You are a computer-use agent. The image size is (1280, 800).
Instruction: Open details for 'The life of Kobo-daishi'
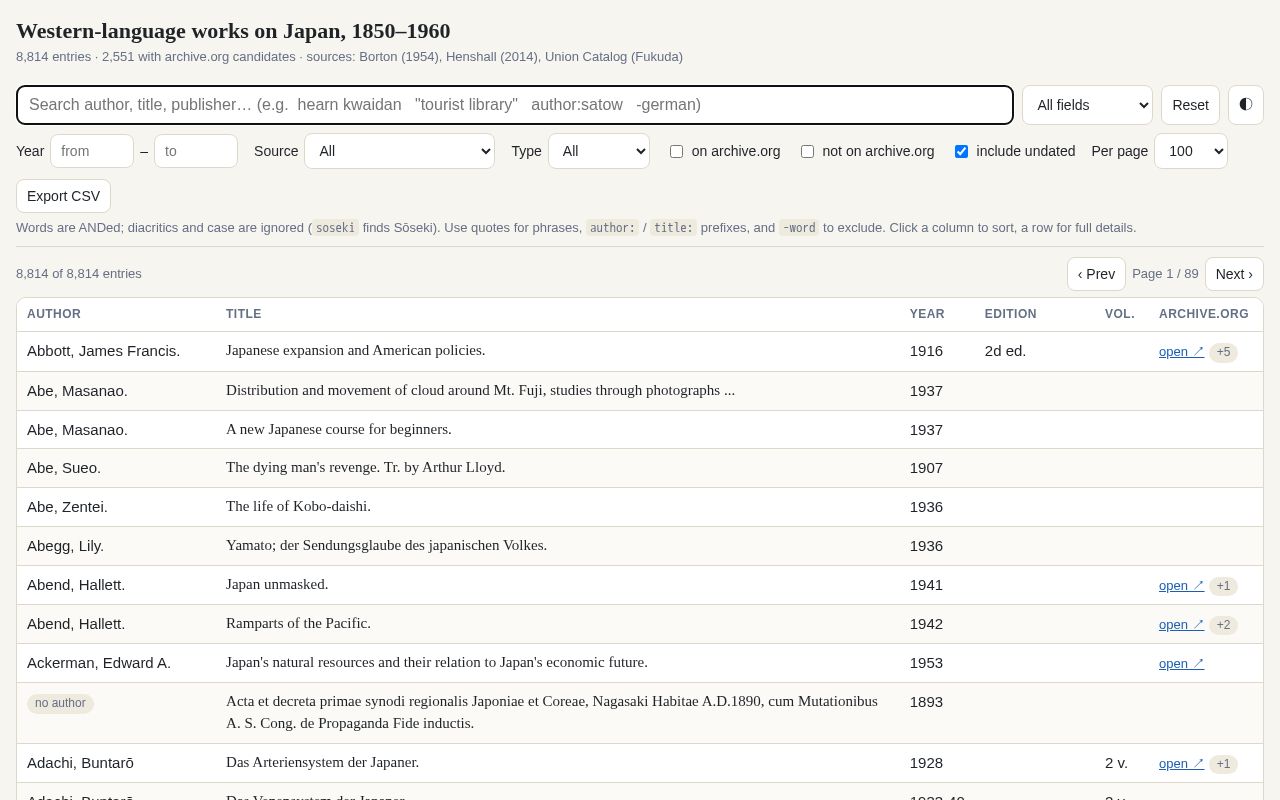click(640, 507)
